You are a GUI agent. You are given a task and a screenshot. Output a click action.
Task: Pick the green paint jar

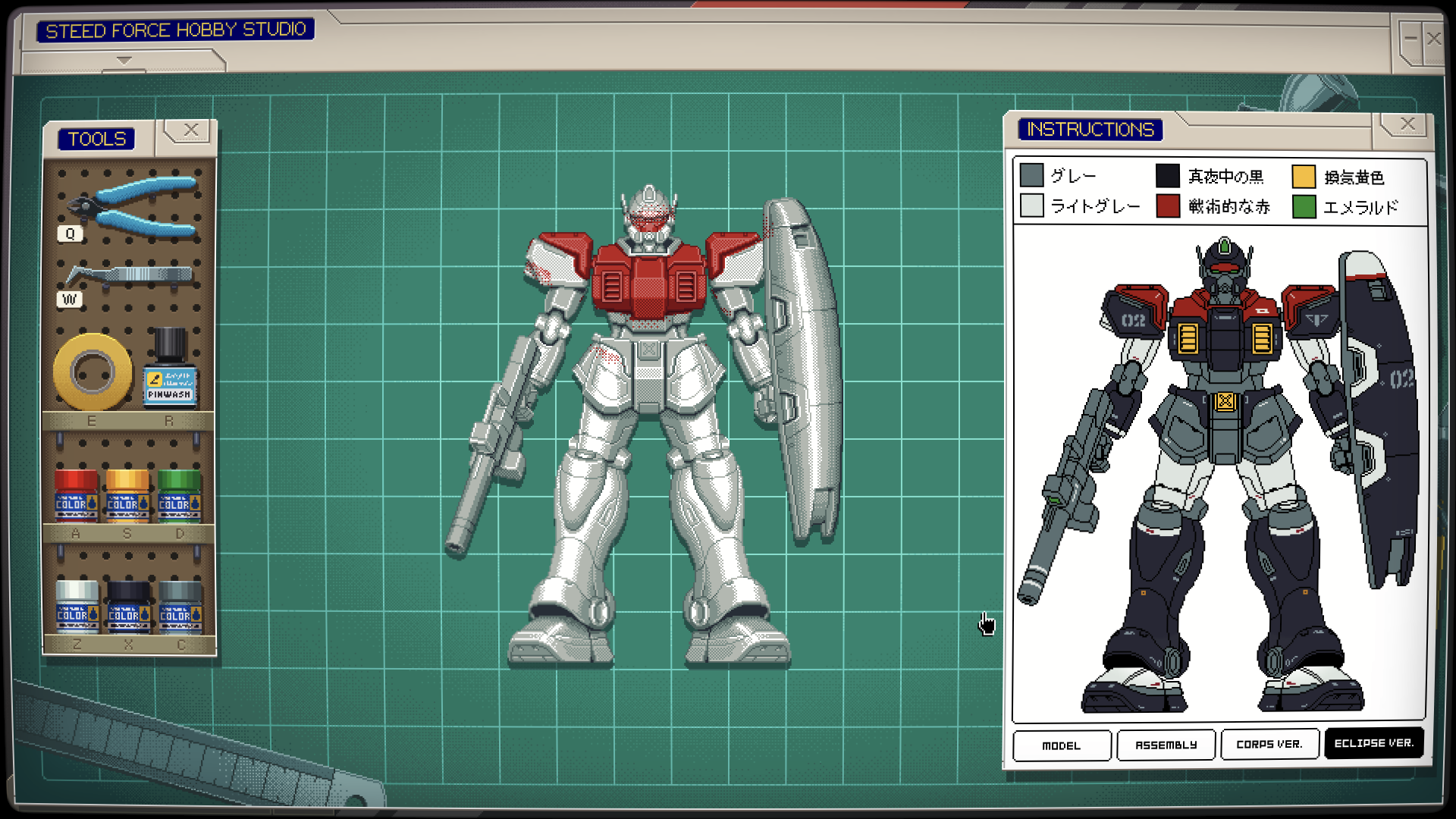pos(179,496)
